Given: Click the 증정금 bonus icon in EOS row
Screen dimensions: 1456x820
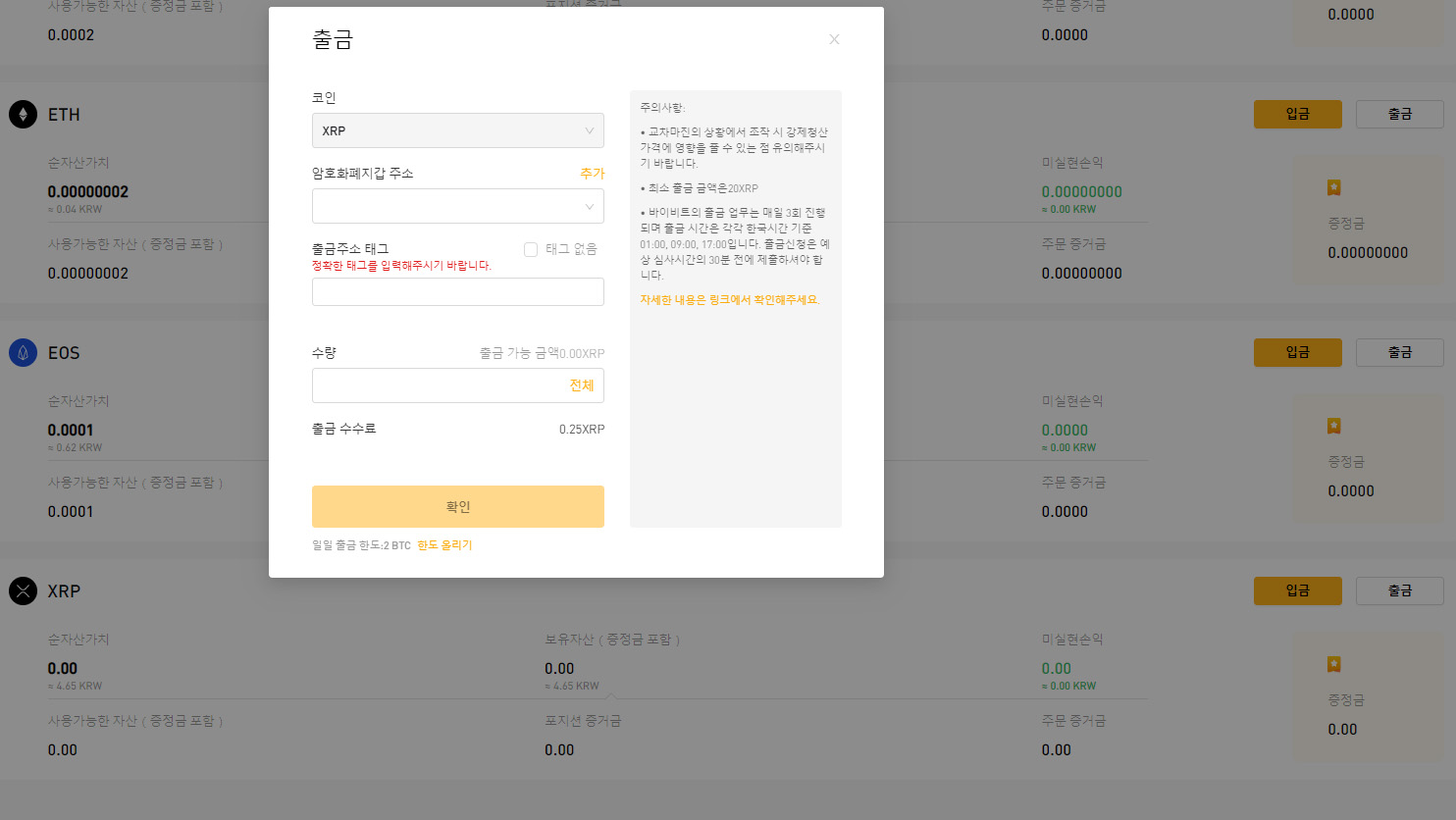Looking at the screenshot, I should [1334, 426].
